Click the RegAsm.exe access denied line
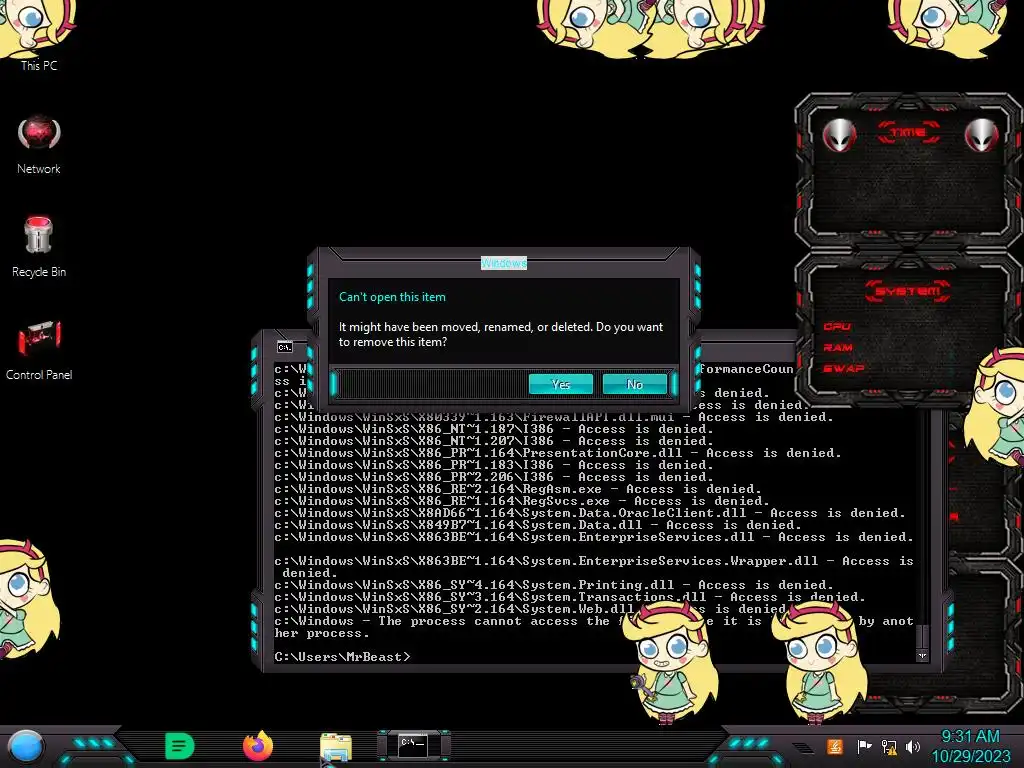1024x768 pixels. [x=518, y=489]
